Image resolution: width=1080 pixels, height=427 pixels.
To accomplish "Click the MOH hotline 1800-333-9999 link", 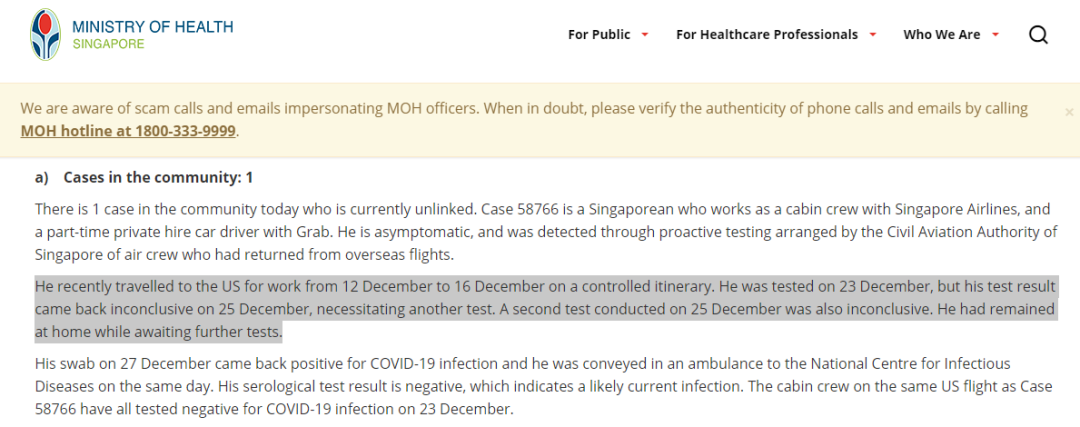I will pos(128,131).
